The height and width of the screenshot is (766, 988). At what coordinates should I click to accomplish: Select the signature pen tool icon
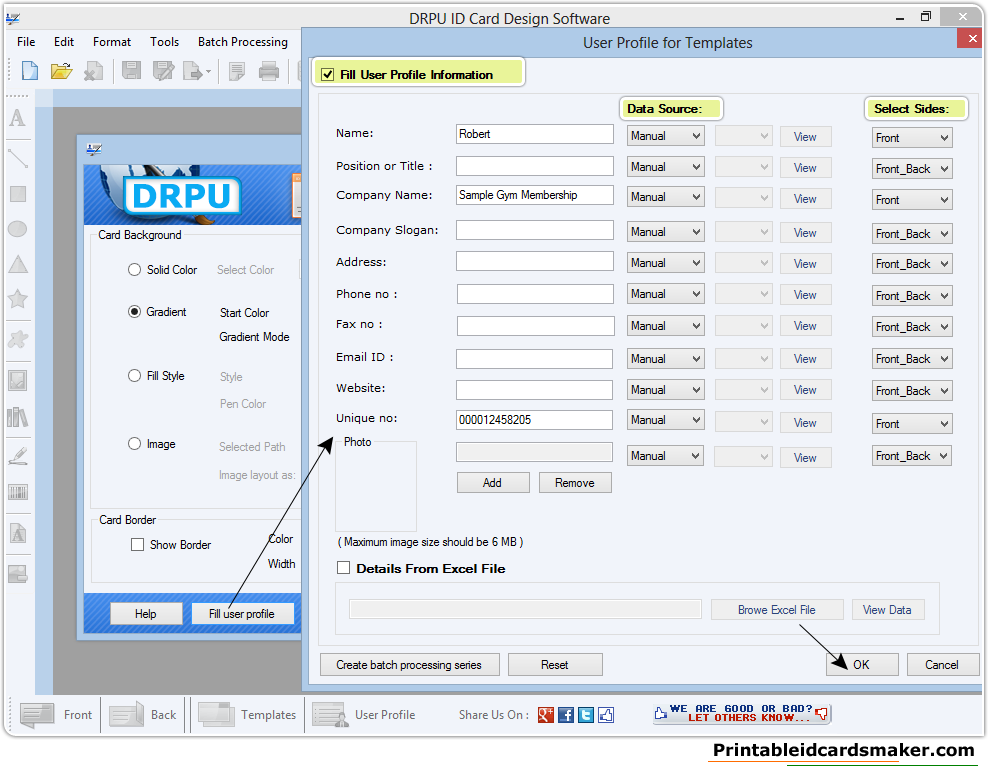click(18, 455)
